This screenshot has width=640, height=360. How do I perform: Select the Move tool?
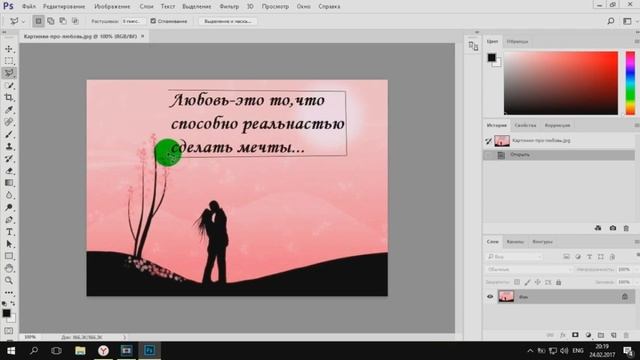(x=9, y=49)
